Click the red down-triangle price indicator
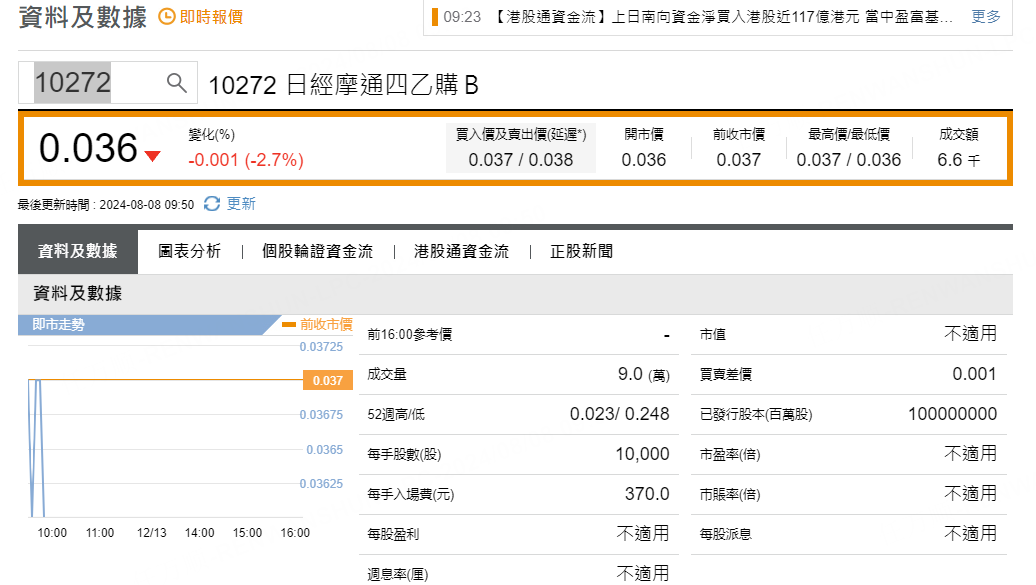 [153, 156]
